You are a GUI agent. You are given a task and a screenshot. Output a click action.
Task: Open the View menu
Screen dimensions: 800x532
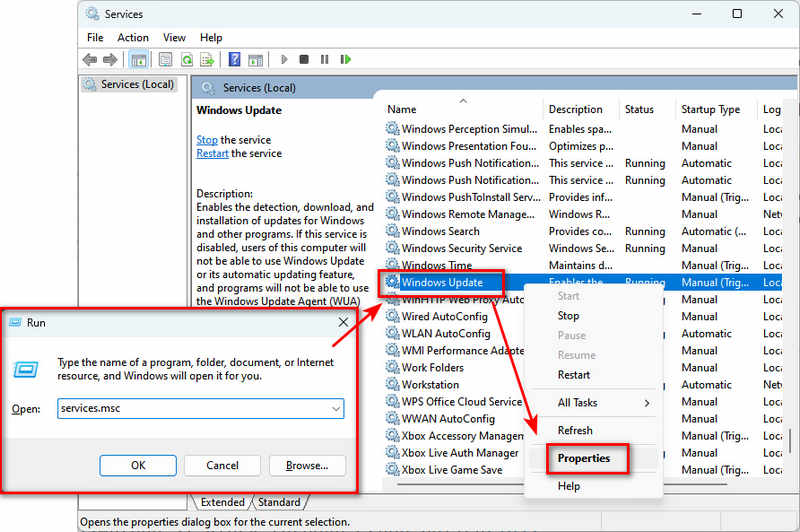[x=174, y=38]
